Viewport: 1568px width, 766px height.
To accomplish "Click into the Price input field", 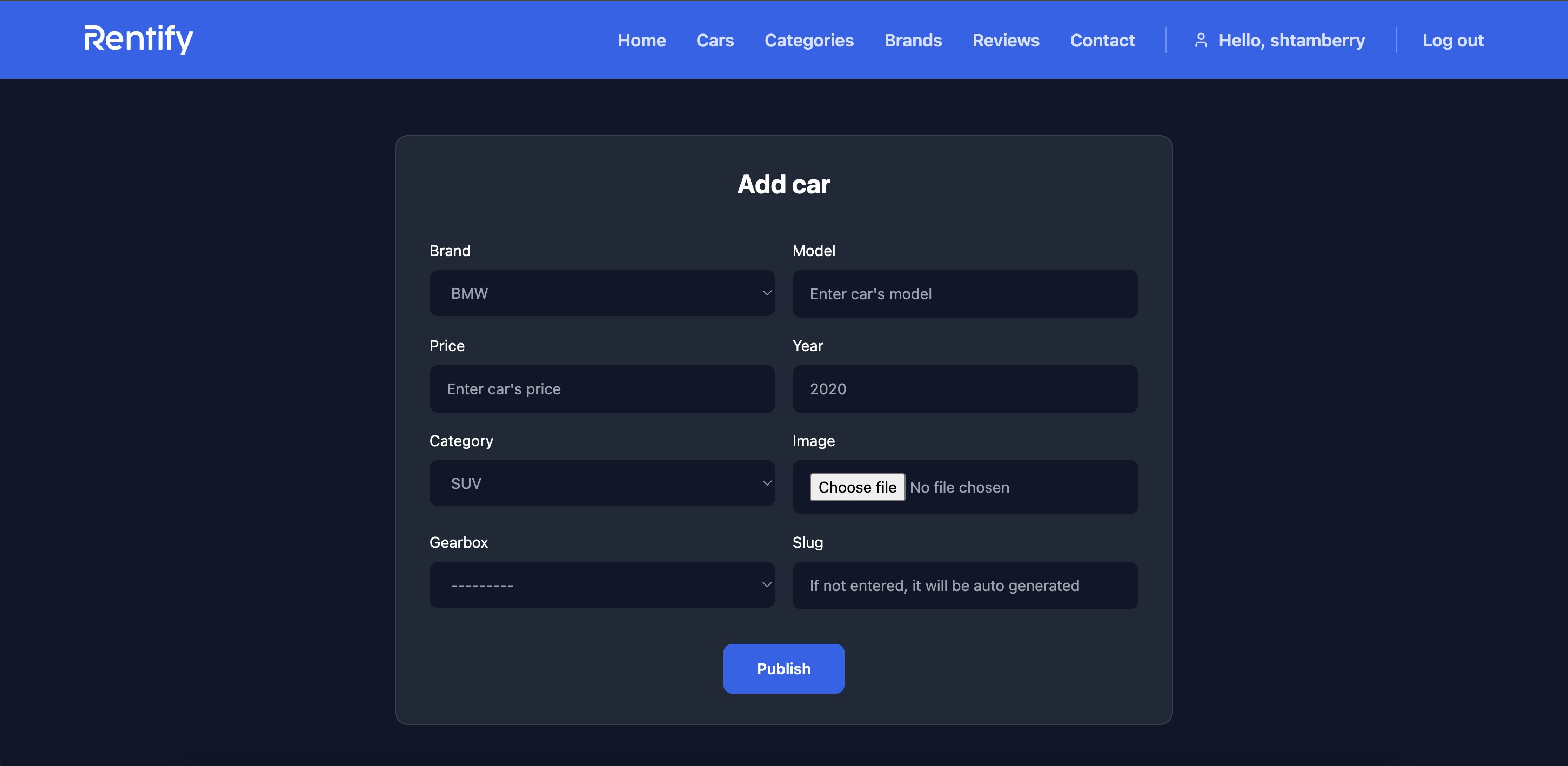I will (x=601, y=389).
